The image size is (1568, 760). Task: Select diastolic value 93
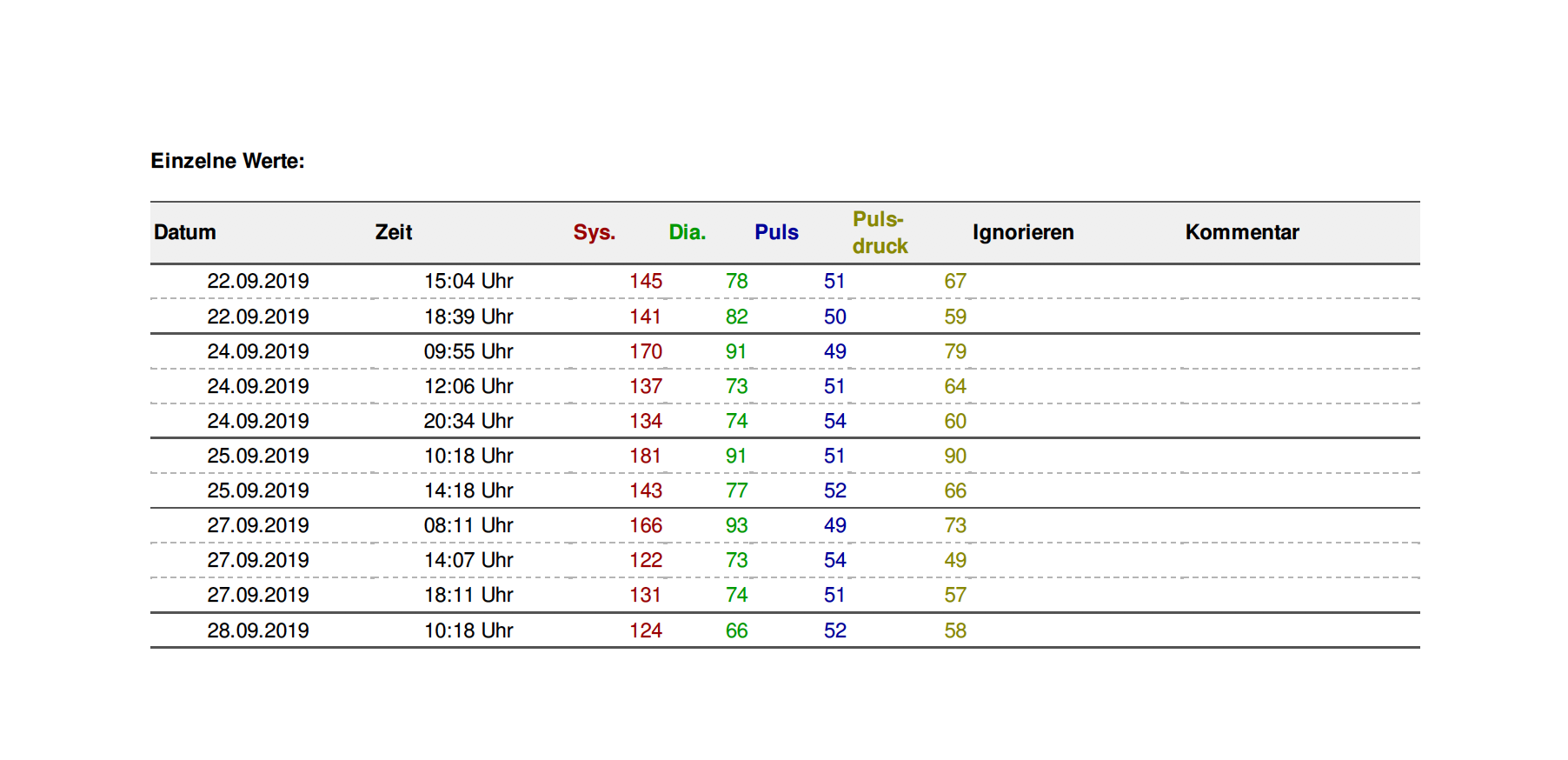click(x=737, y=525)
